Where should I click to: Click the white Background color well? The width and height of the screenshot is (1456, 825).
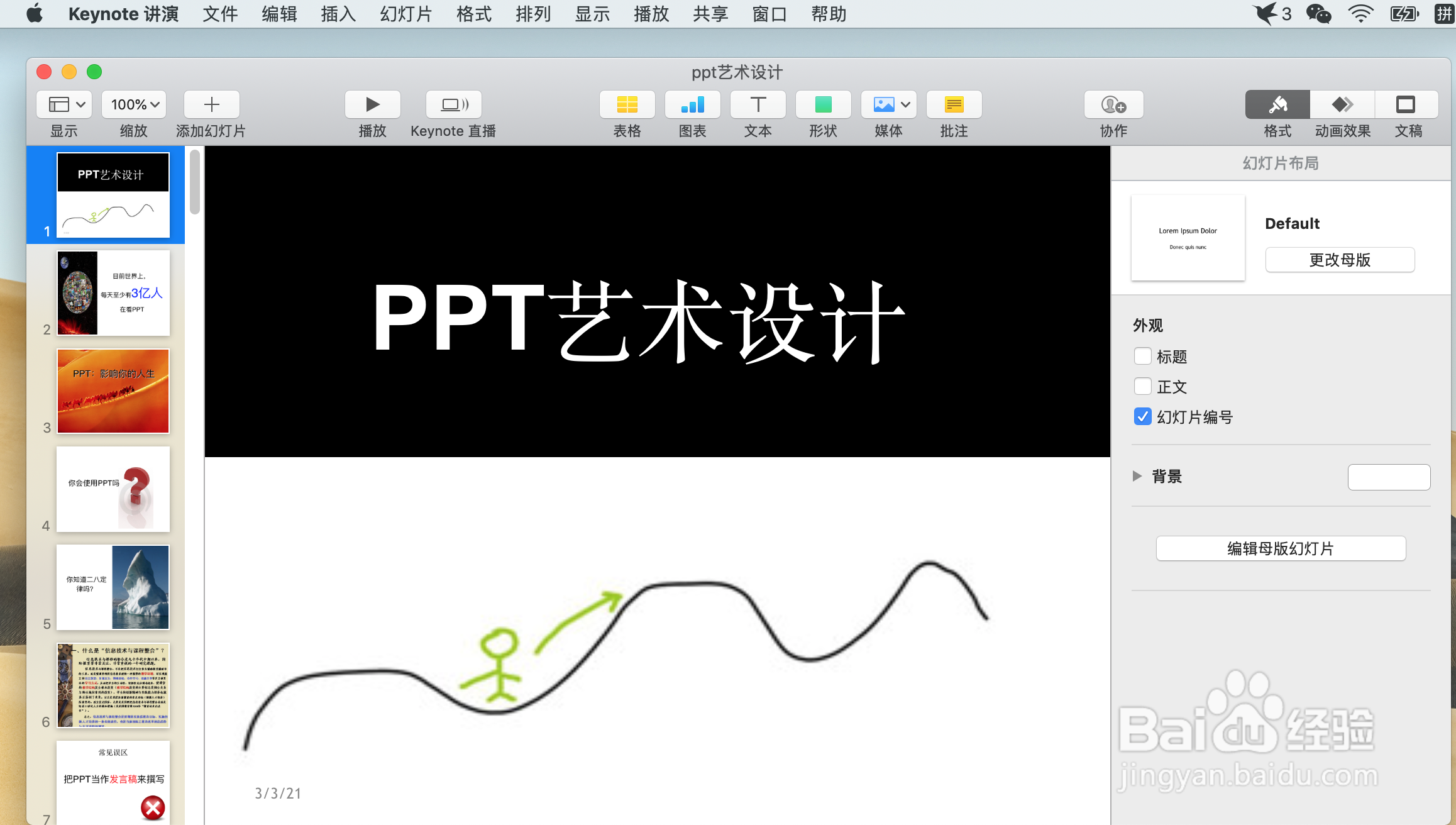click(x=1389, y=477)
